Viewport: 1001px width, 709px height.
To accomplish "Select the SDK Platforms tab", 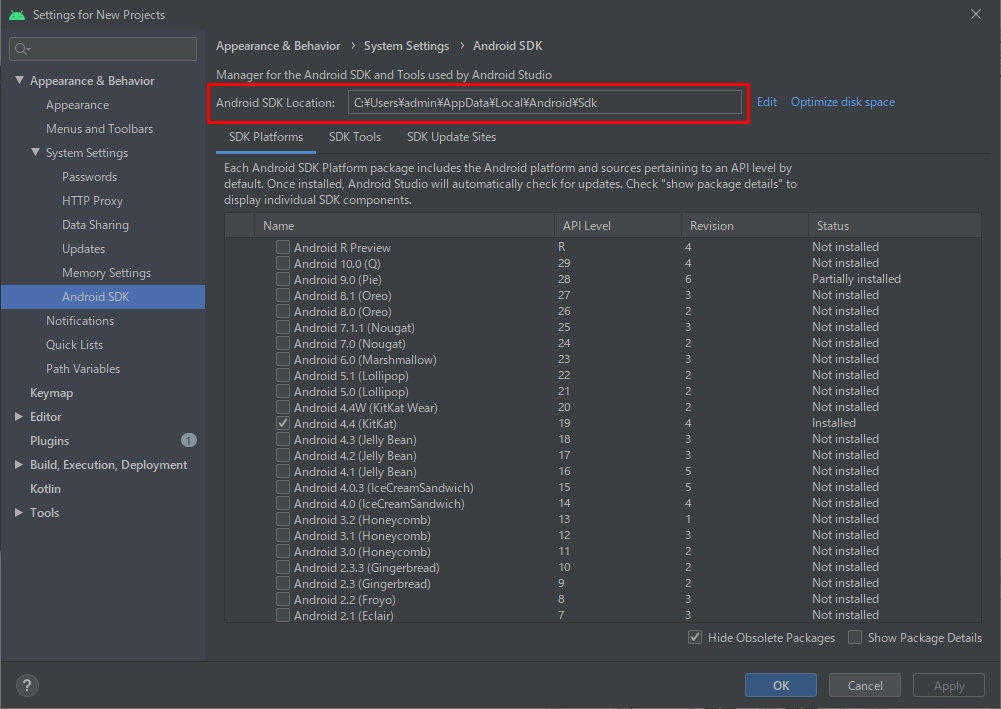I will pyautogui.click(x=266, y=137).
